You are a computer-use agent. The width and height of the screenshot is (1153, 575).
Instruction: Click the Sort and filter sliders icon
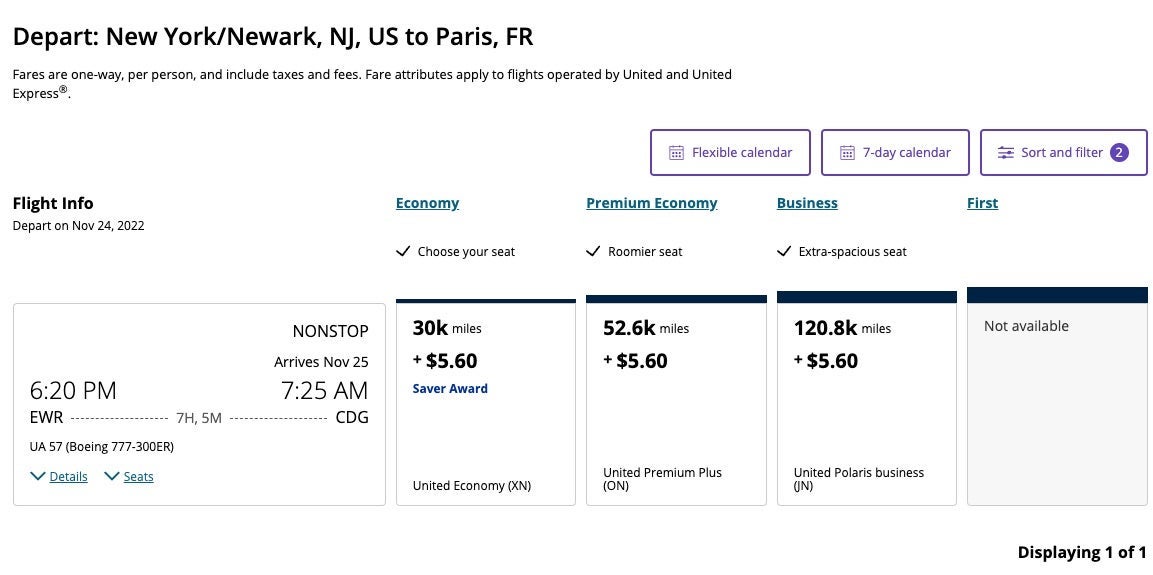(x=1005, y=153)
